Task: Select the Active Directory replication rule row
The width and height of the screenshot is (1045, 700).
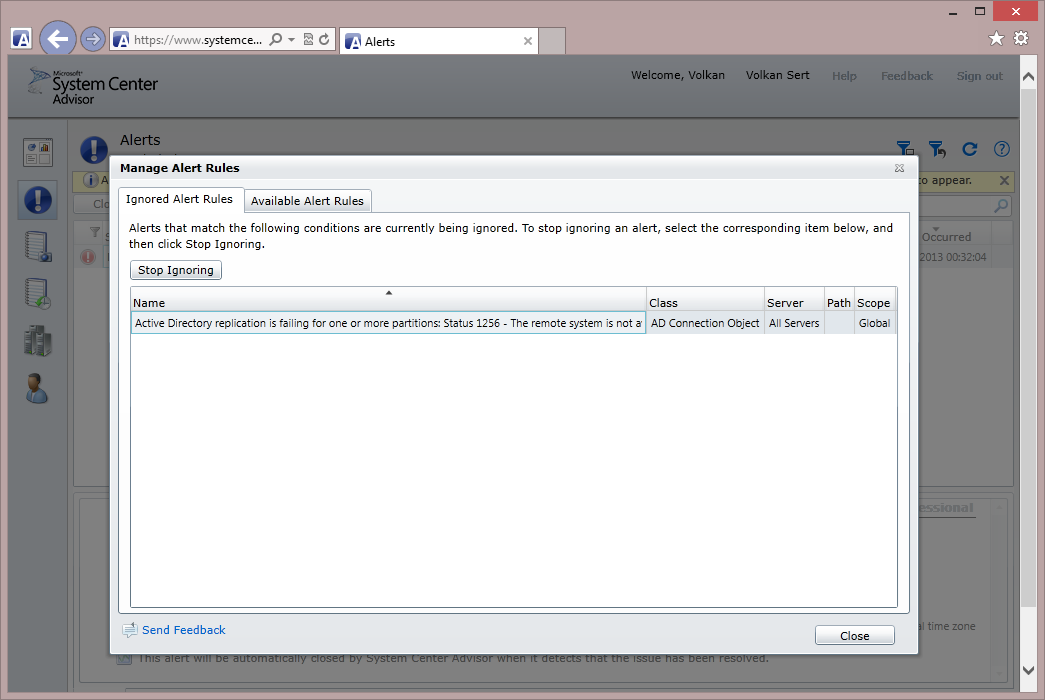Action: (513, 323)
